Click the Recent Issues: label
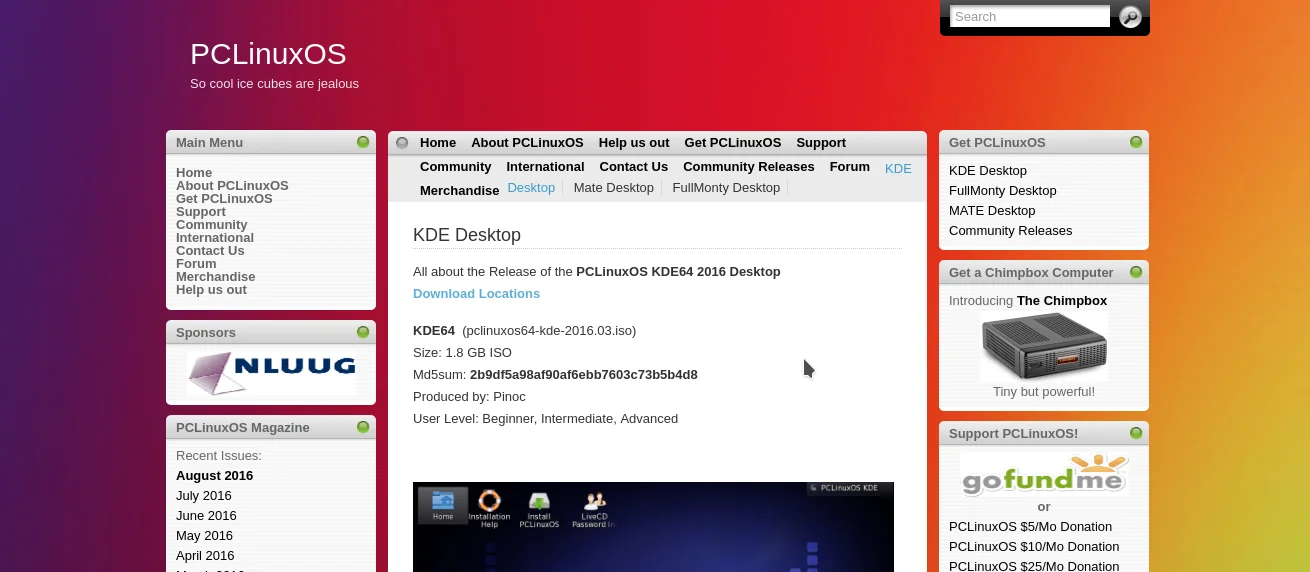1310x572 pixels. [x=219, y=455]
